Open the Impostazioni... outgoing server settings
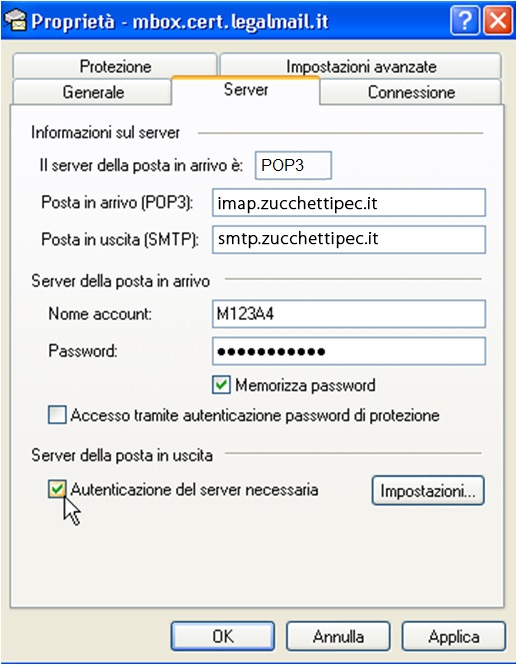 click(x=428, y=491)
